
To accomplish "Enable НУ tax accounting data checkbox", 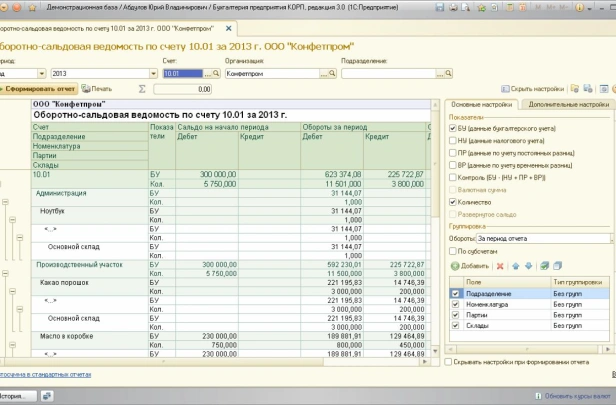I will pyautogui.click(x=453, y=141).
